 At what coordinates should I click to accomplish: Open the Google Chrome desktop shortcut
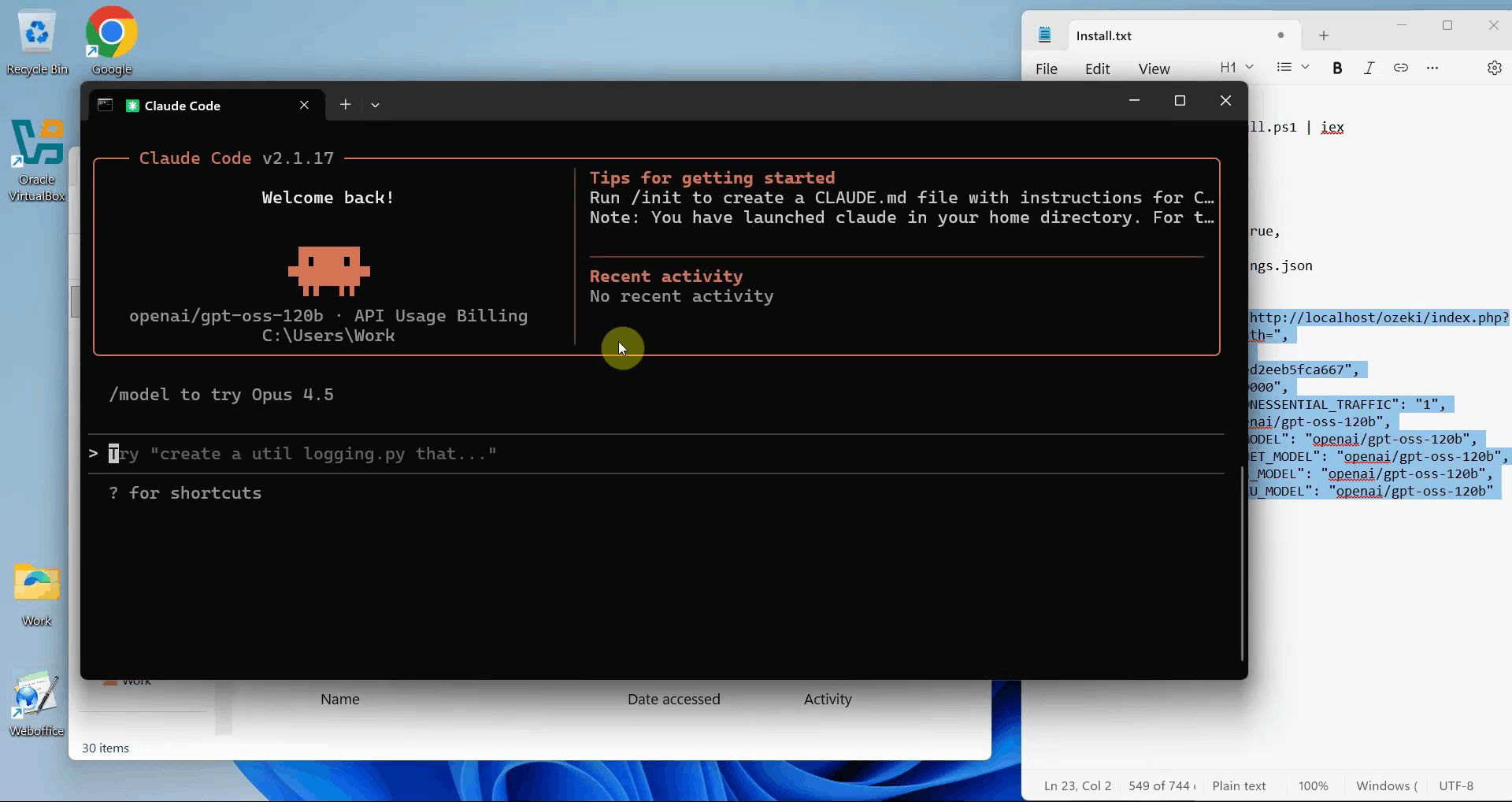tap(111, 41)
